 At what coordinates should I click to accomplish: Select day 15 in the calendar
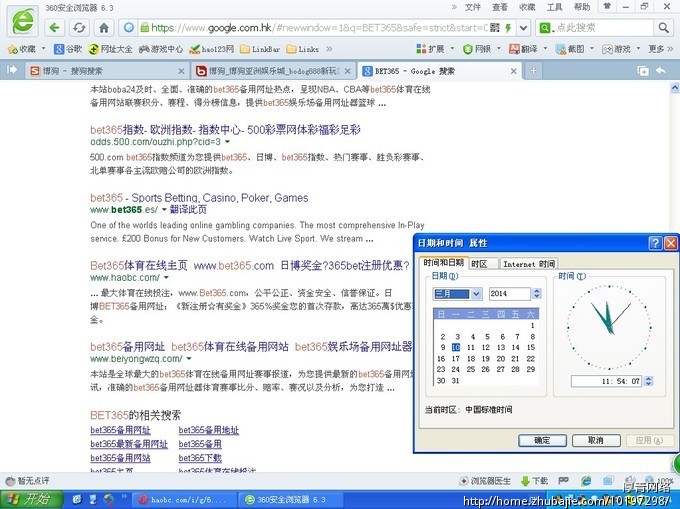pyautogui.click(x=530, y=347)
